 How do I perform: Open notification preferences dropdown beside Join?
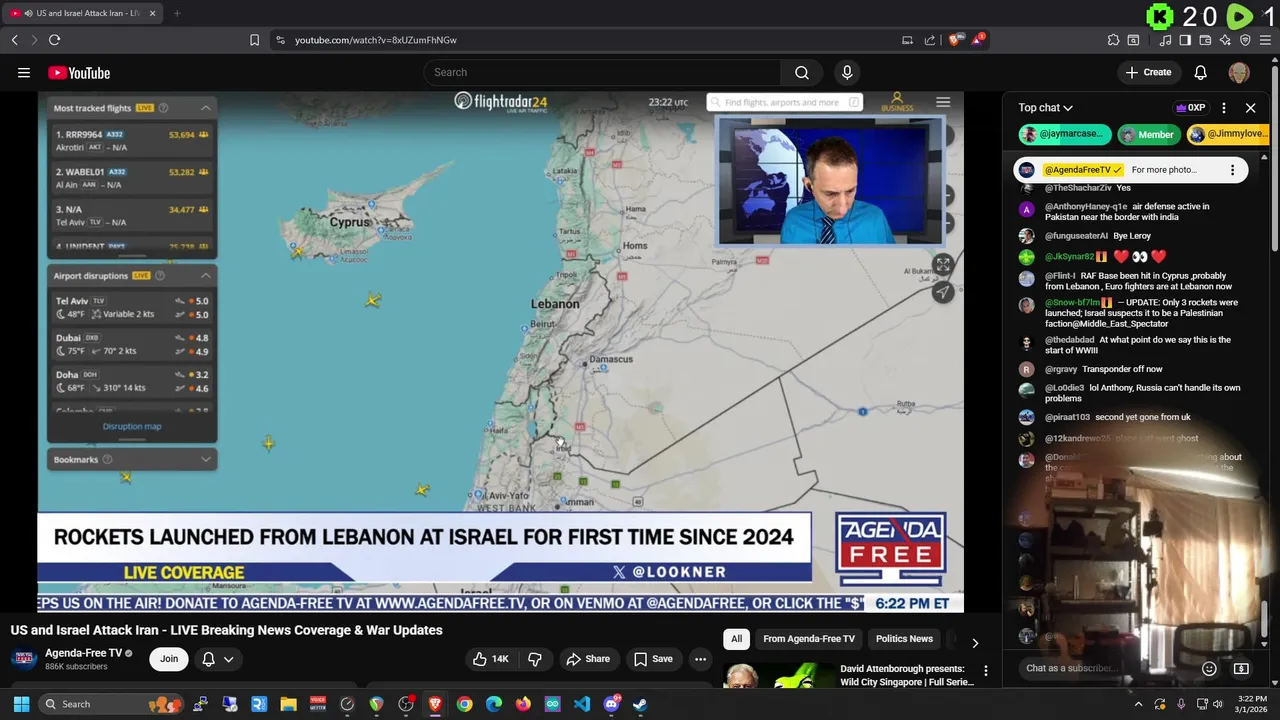pyautogui.click(x=217, y=659)
